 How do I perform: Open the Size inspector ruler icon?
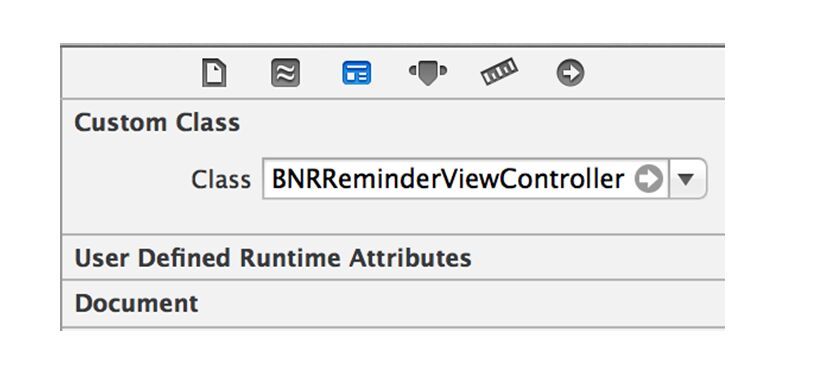[x=499, y=72]
